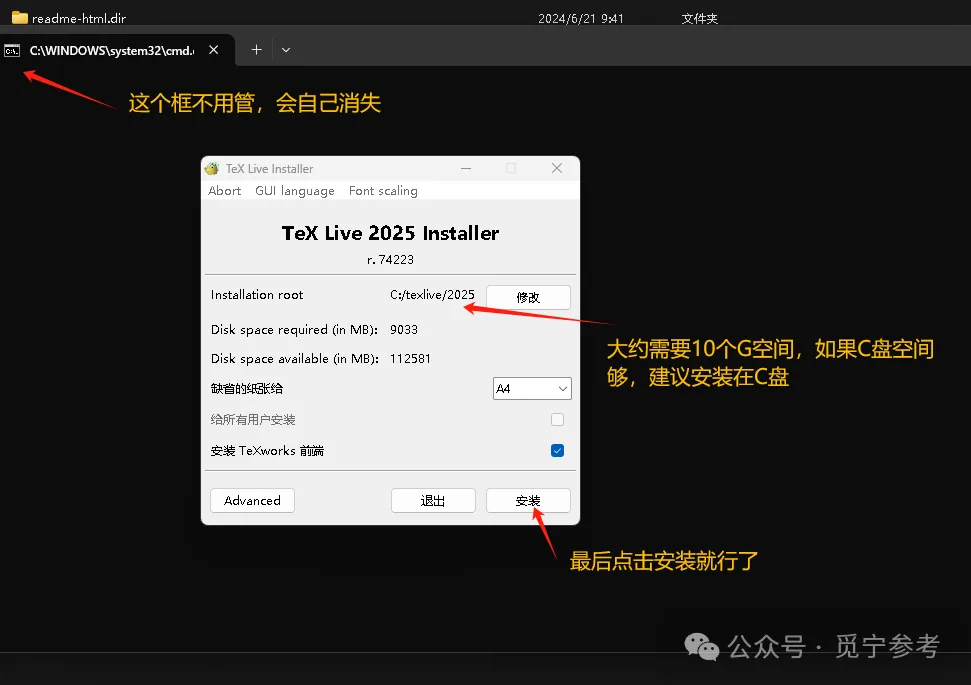Click 修改 to change installation root
The height and width of the screenshot is (685, 971).
(x=528, y=297)
